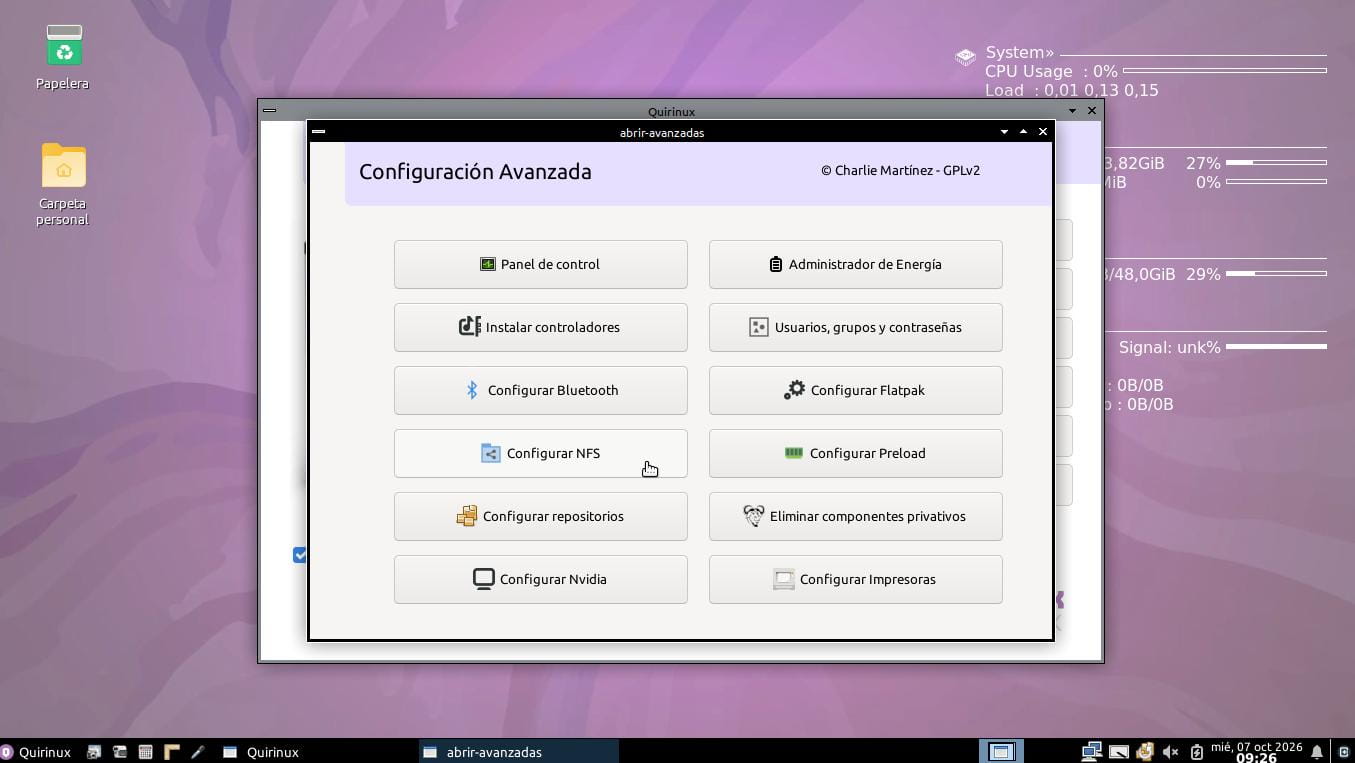
Task: Open the Papelera desktop icon
Action: (63, 58)
